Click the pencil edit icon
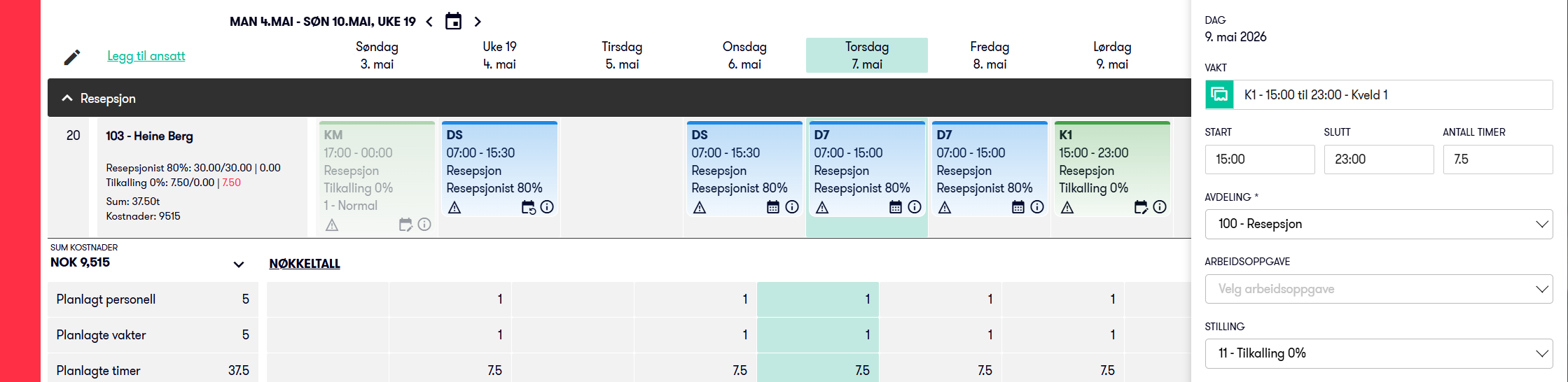Image resolution: width=1568 pixels, height=382 pixels. coord(71,57)
